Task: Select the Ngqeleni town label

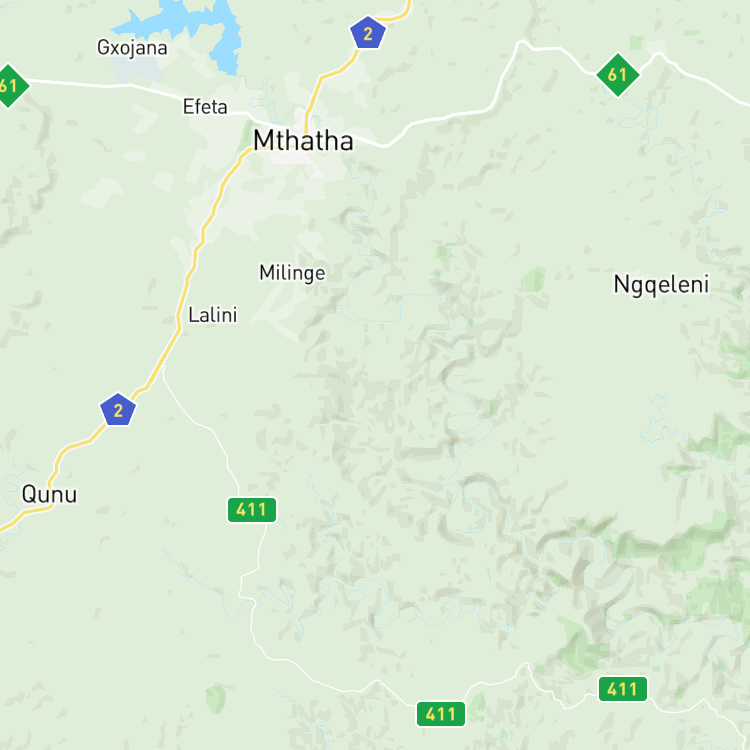Action: point(661,285)
